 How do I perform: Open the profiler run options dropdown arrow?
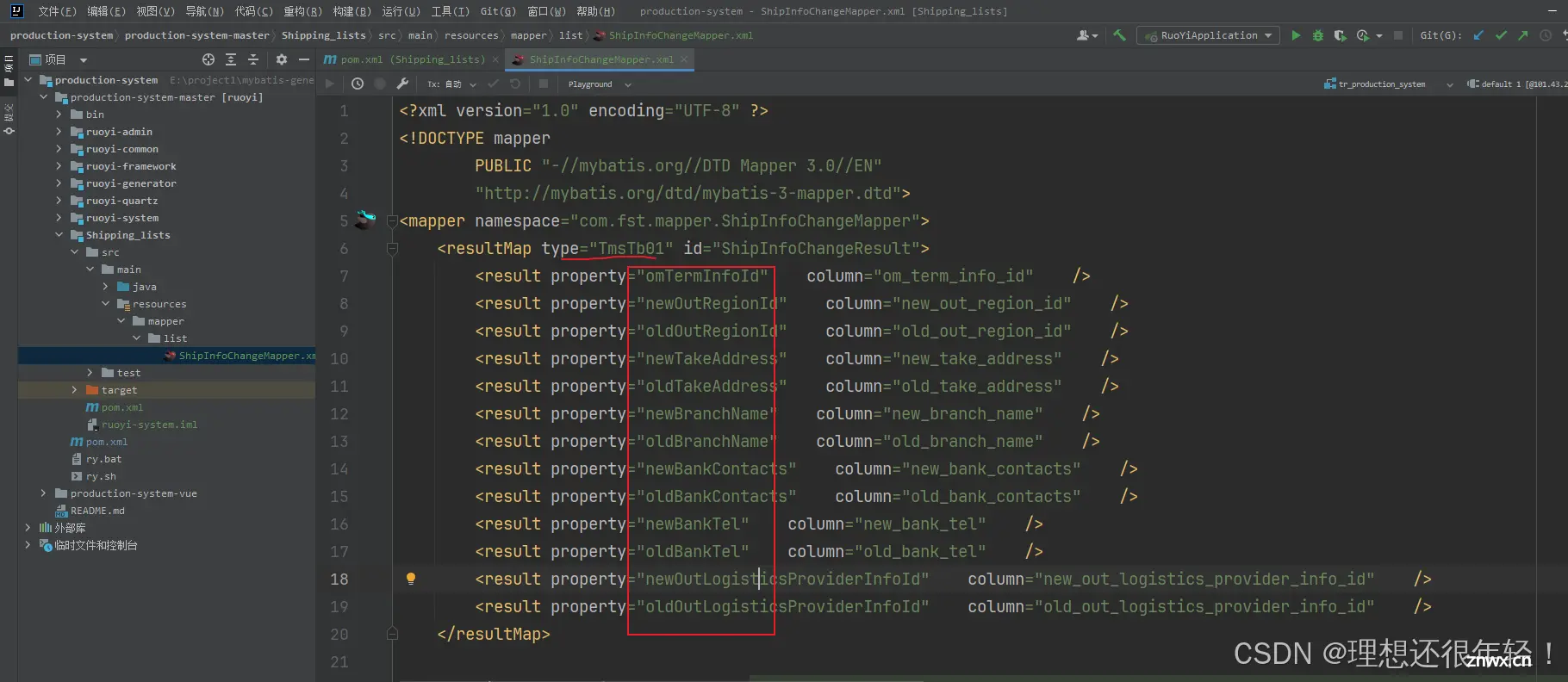pyautogui.click(x=1379, y=36)
